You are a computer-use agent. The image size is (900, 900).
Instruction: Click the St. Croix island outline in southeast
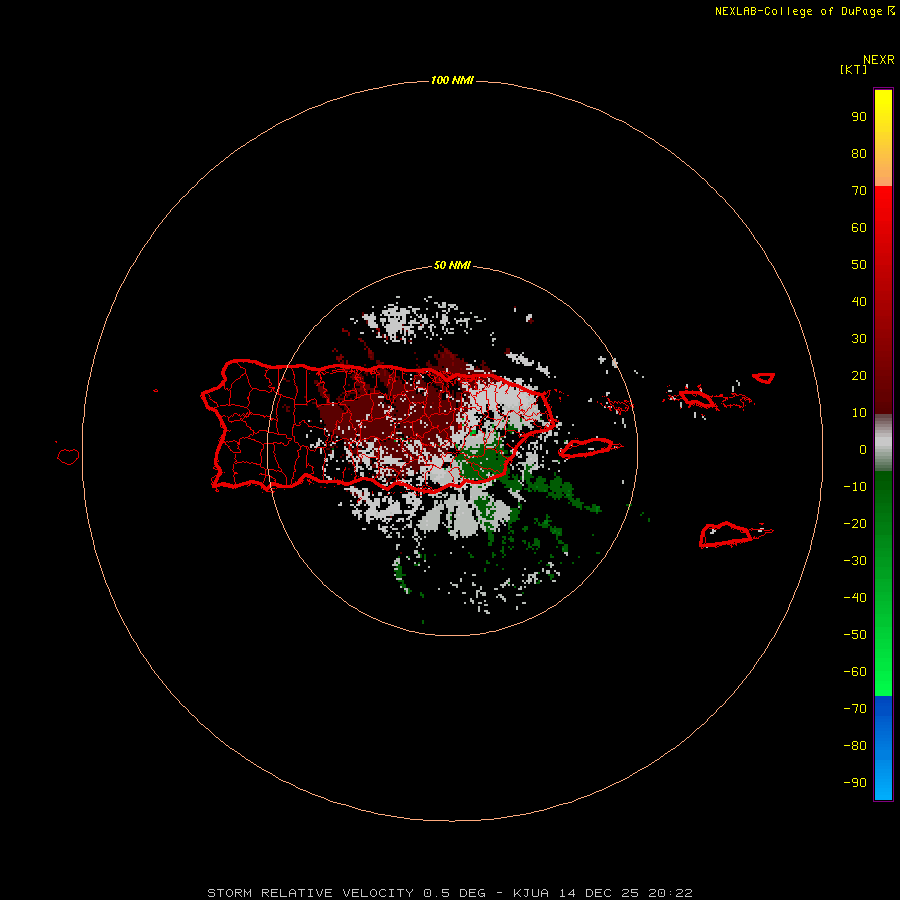pyautogui.click(x=735, y=534)
